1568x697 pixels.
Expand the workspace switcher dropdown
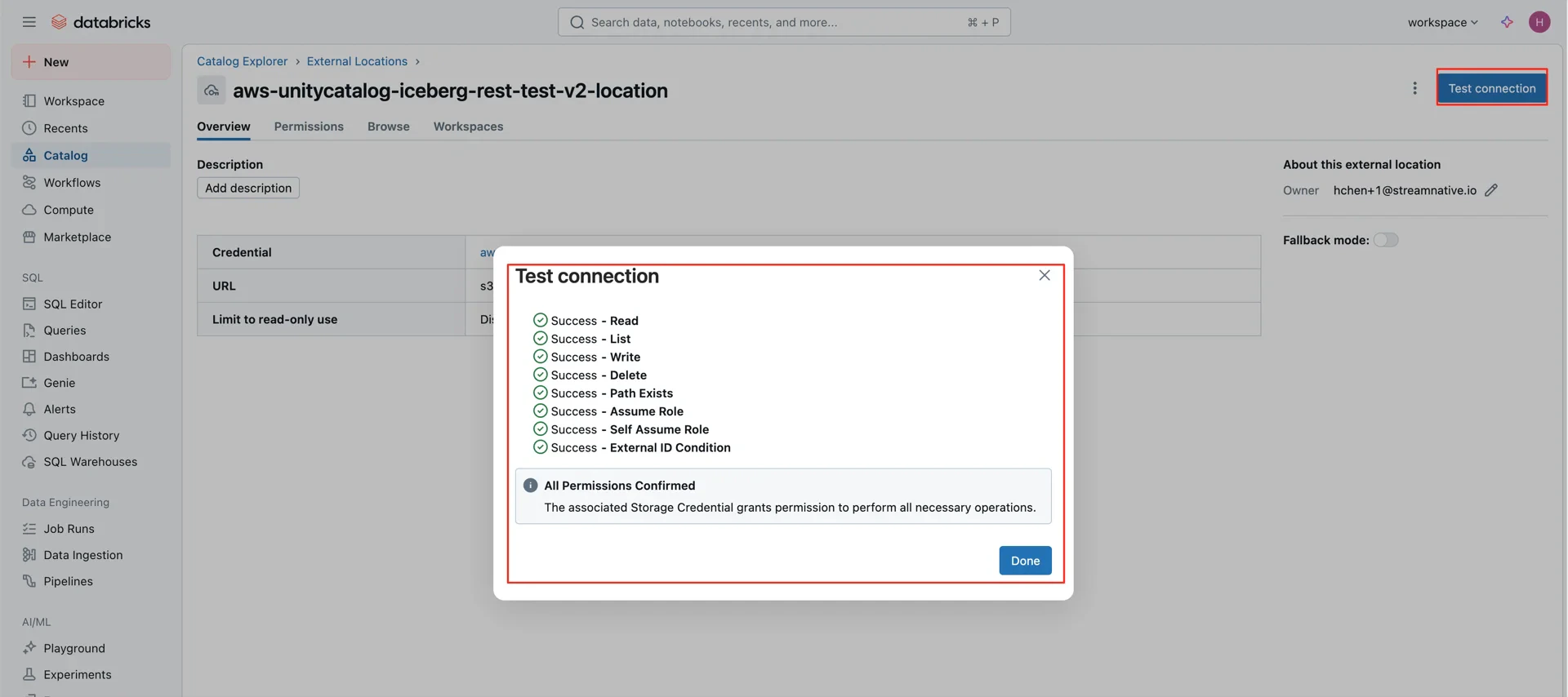point(1442,22)
